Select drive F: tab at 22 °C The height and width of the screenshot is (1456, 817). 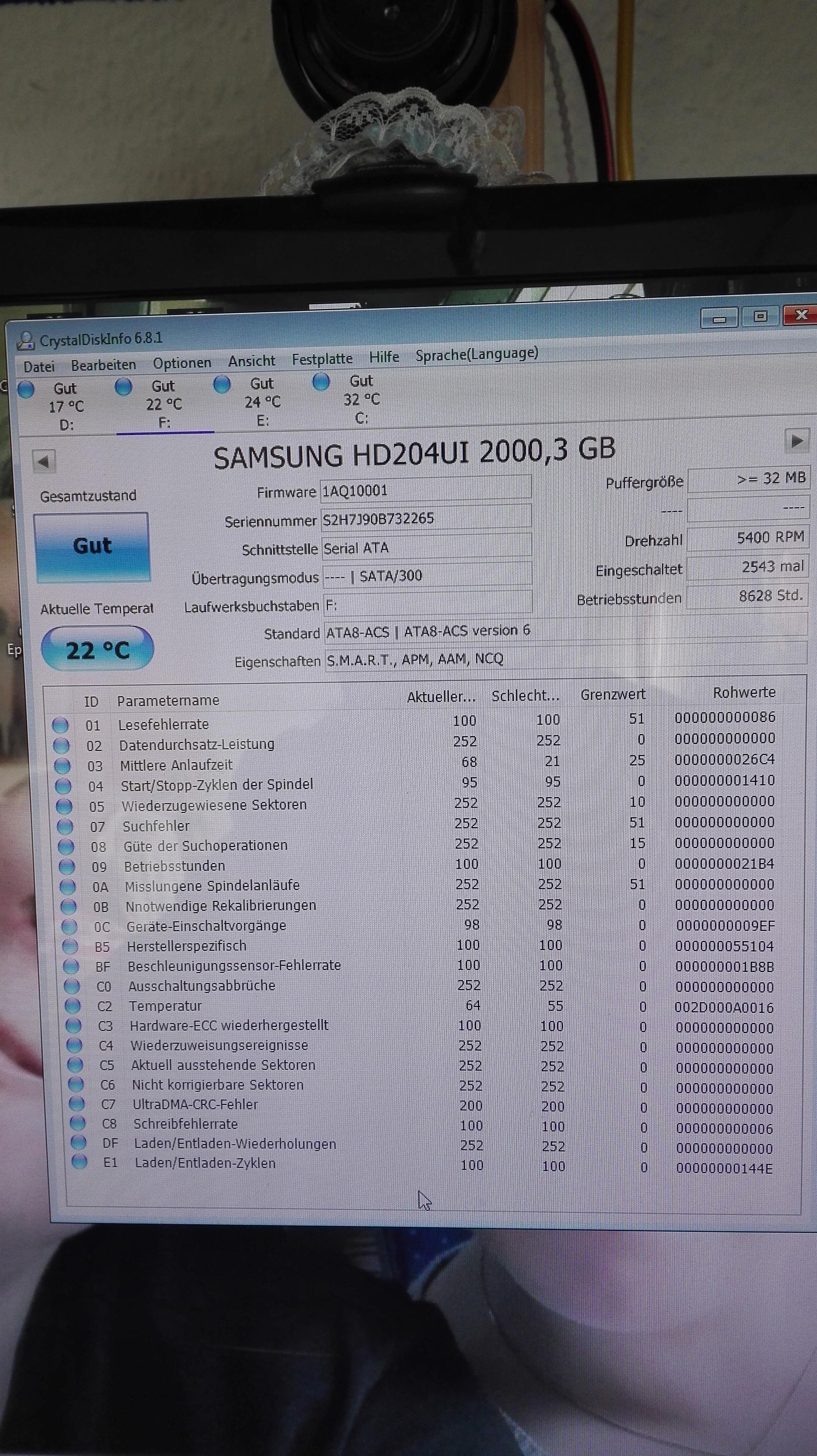164,404
